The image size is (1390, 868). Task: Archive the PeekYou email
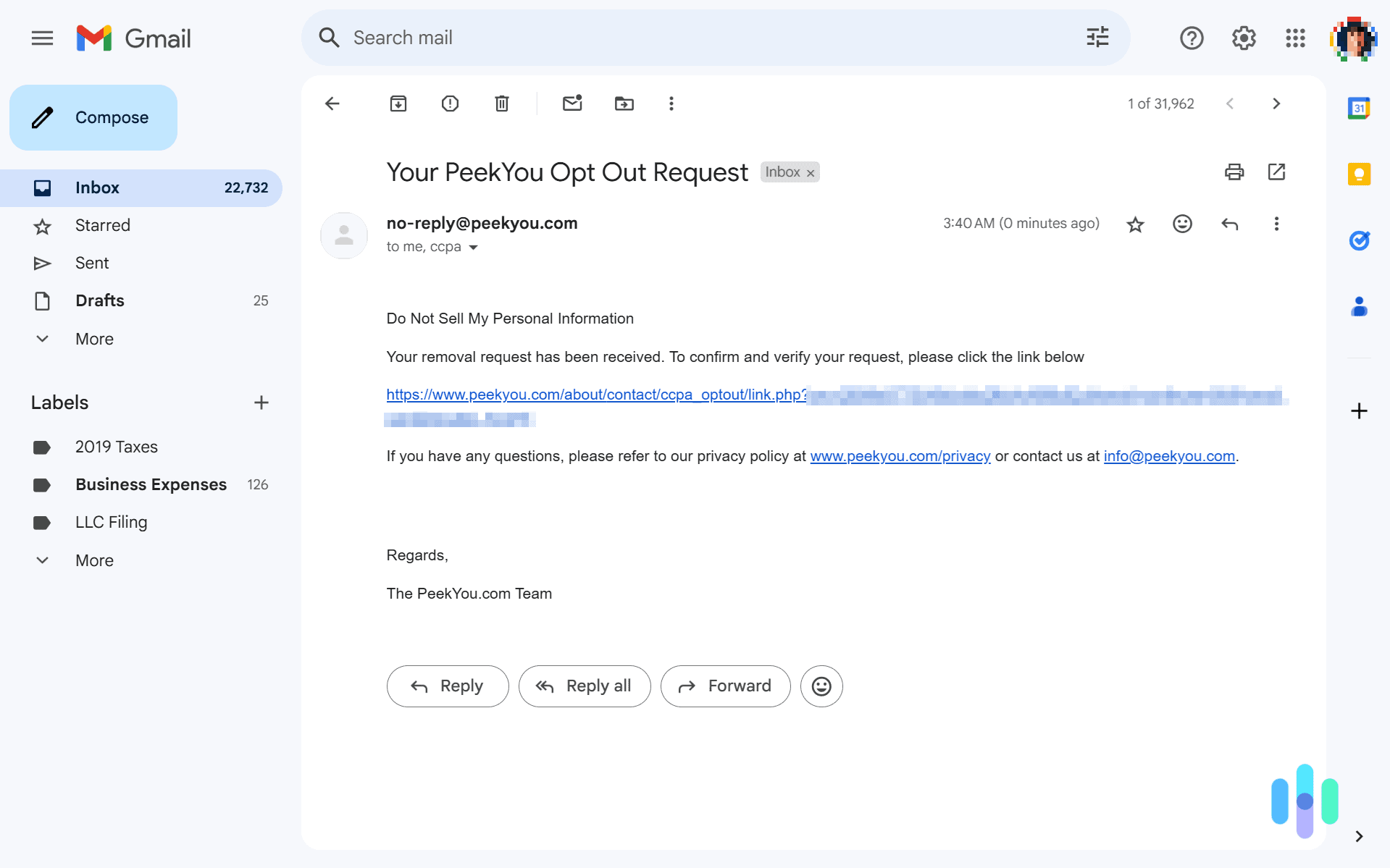pyautogui.click(x=398, y=104)
